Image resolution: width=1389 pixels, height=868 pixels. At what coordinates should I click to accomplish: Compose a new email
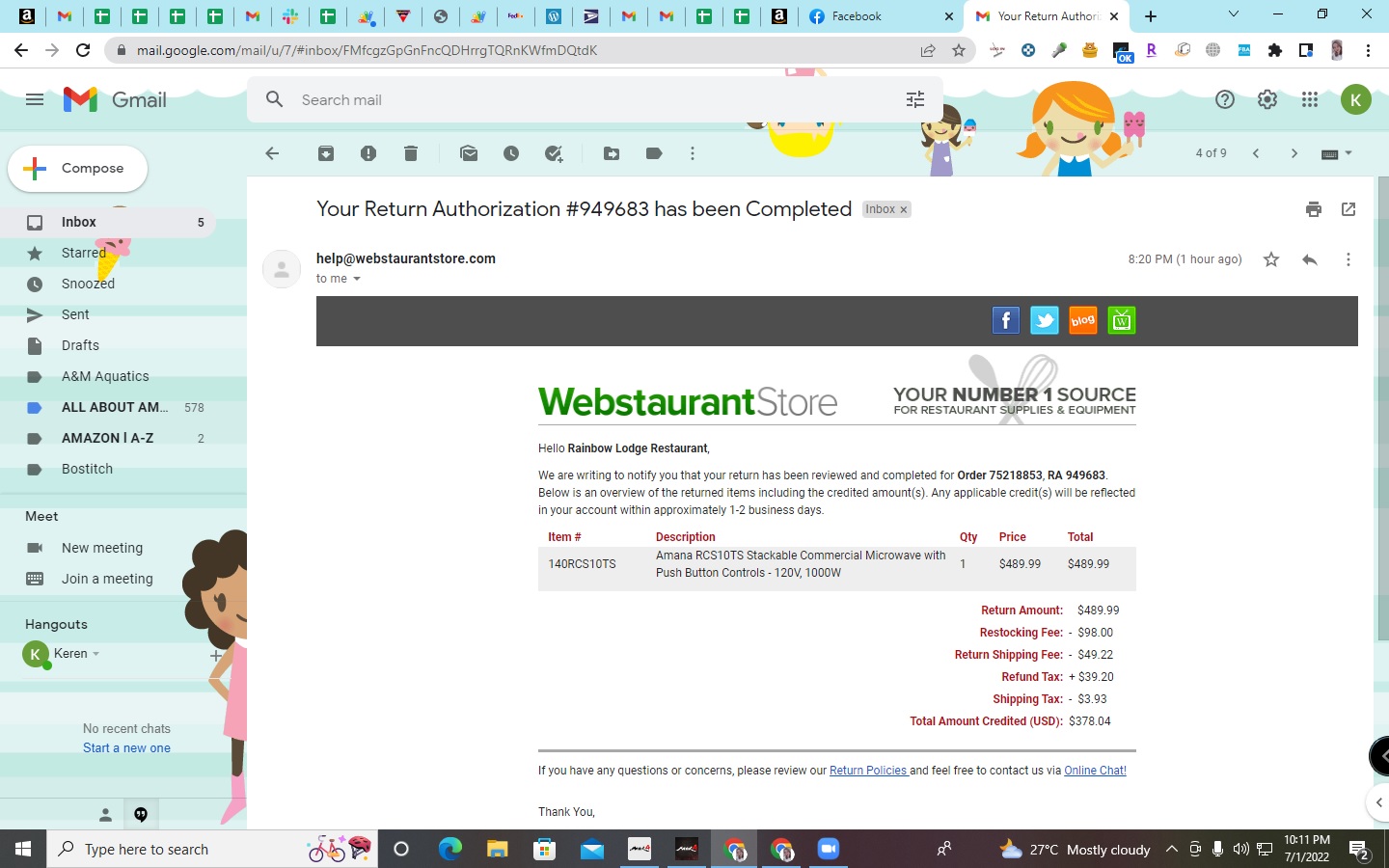(x=78, y=168)
